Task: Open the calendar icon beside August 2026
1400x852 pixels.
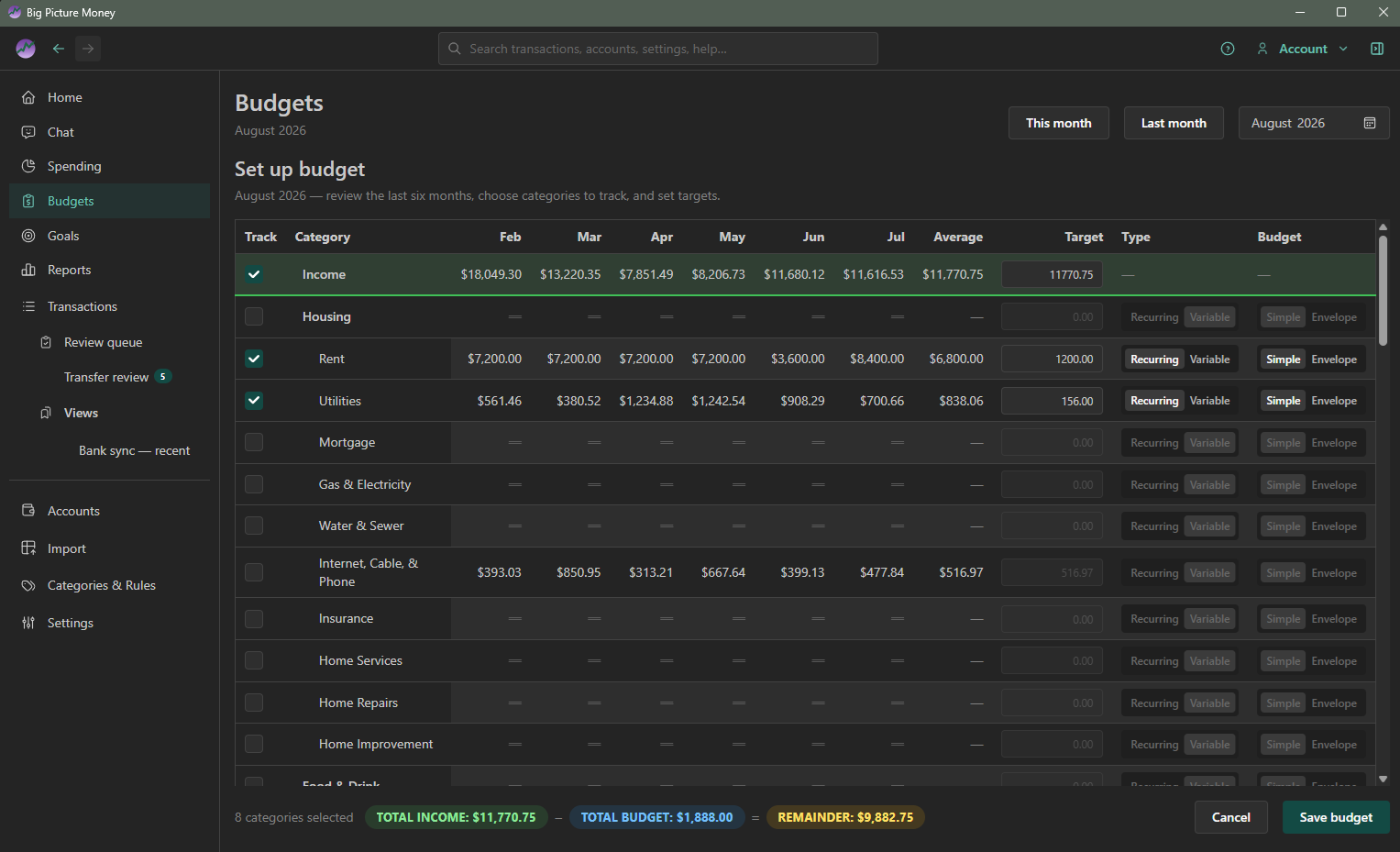Action: [1370, 123]
